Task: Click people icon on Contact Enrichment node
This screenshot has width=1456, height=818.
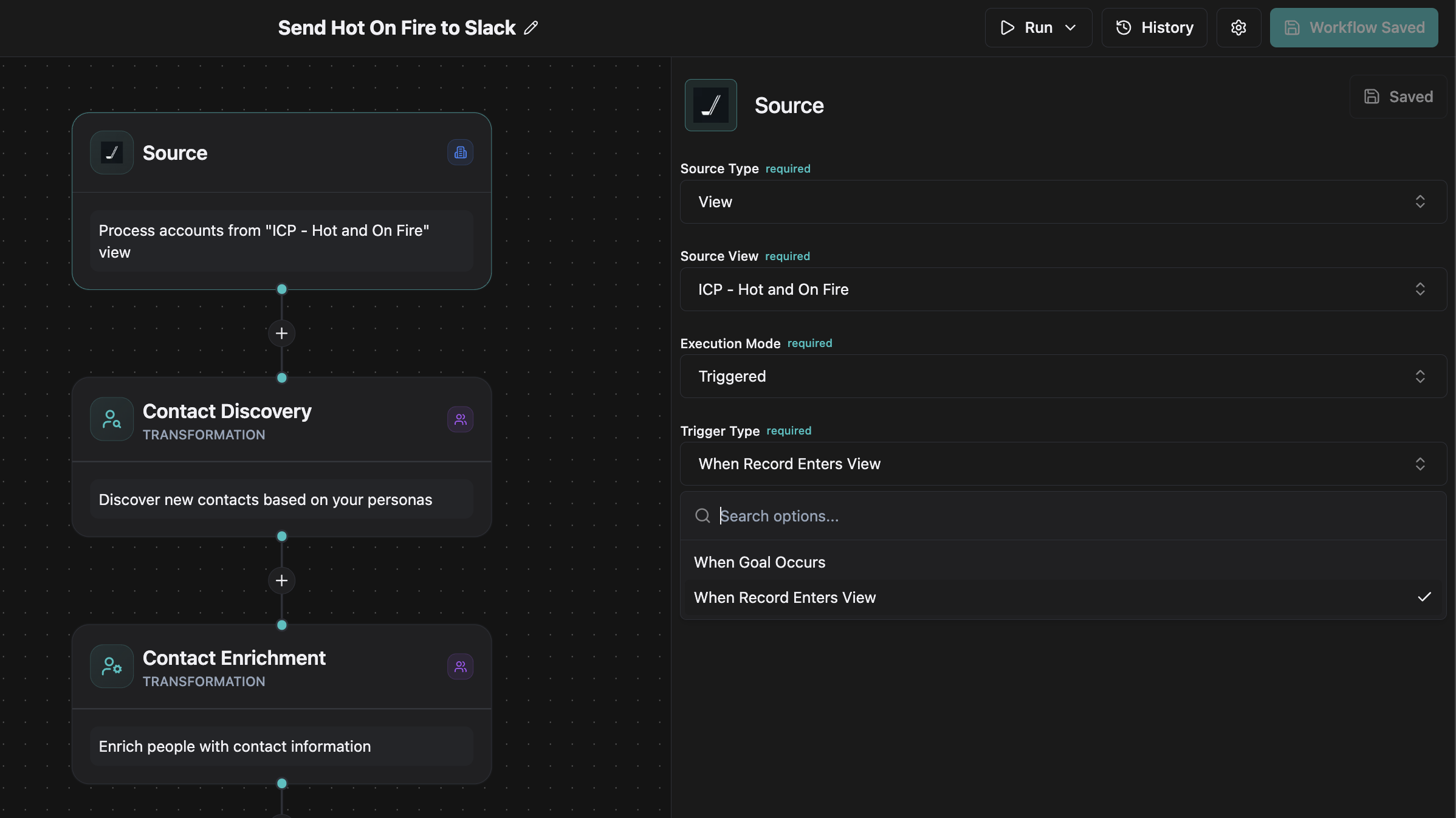Action: point(460,667)
